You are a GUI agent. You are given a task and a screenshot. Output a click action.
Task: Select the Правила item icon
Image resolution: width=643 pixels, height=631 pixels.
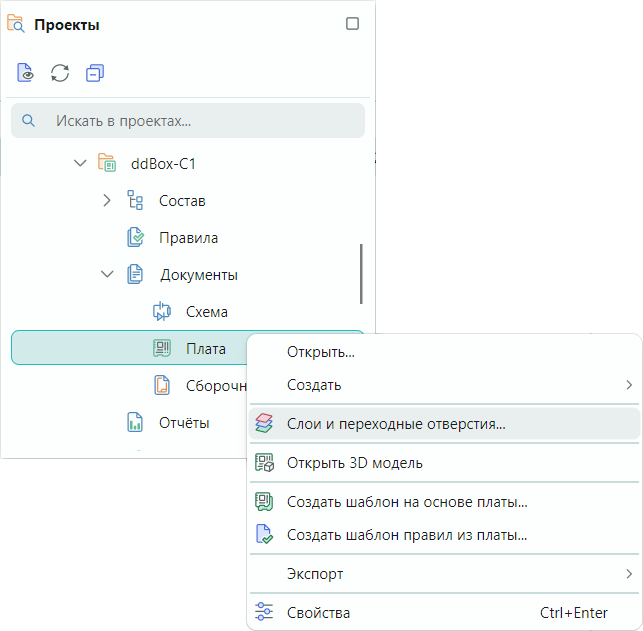135,238
